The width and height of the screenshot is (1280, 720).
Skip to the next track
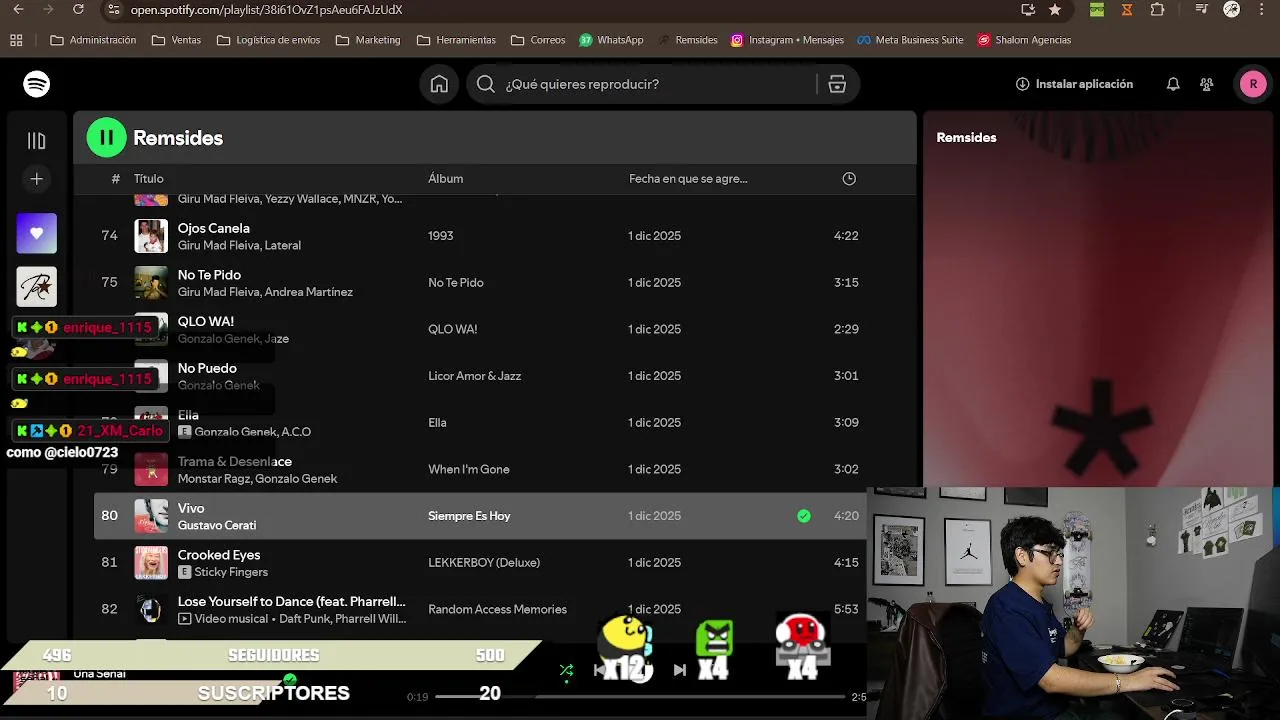pyautogui.click(x=680, y=670)
